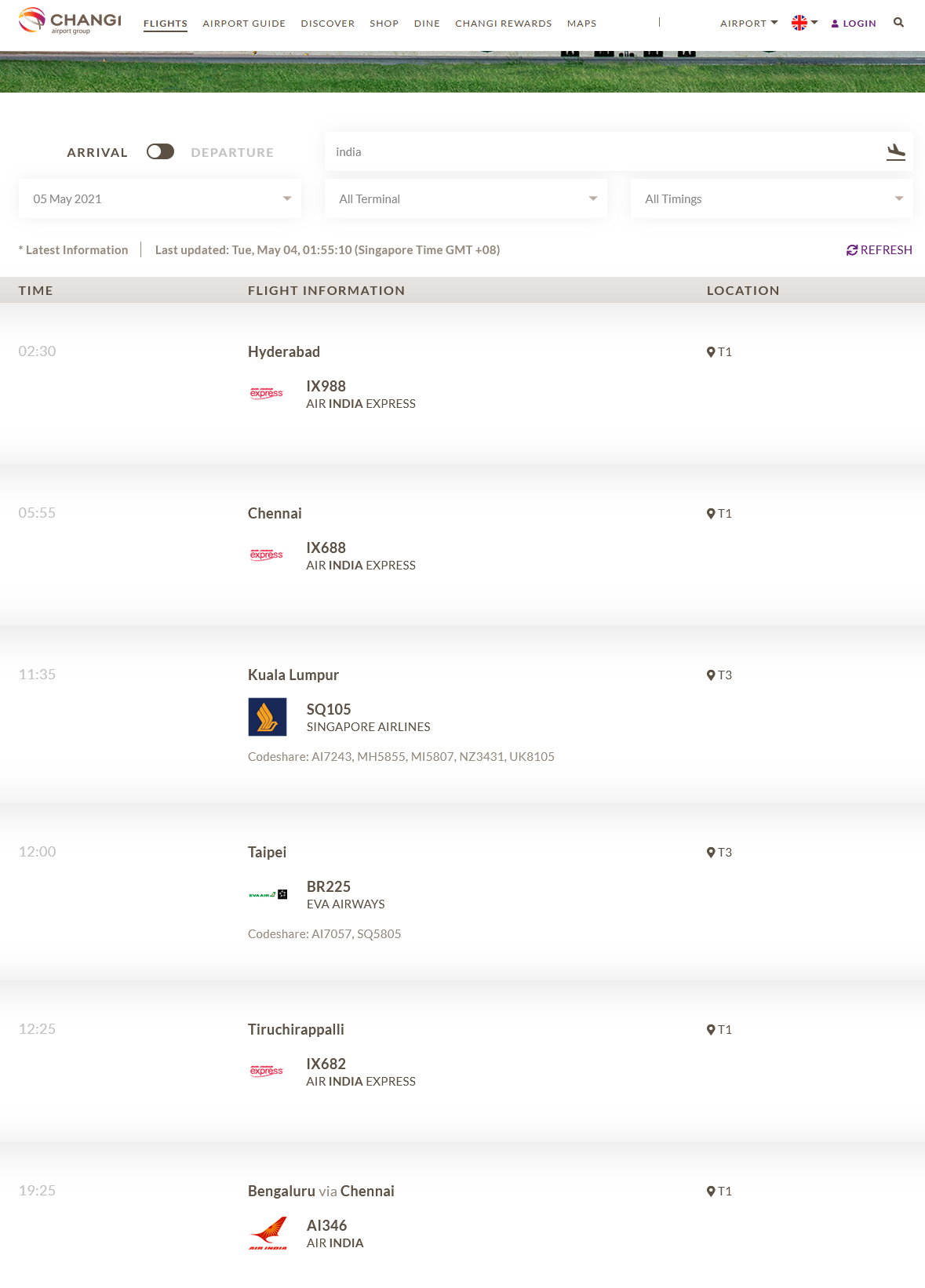This screenshot has height=1288, width=925.
Task: Click the Login link
Action: coord(854,24)
